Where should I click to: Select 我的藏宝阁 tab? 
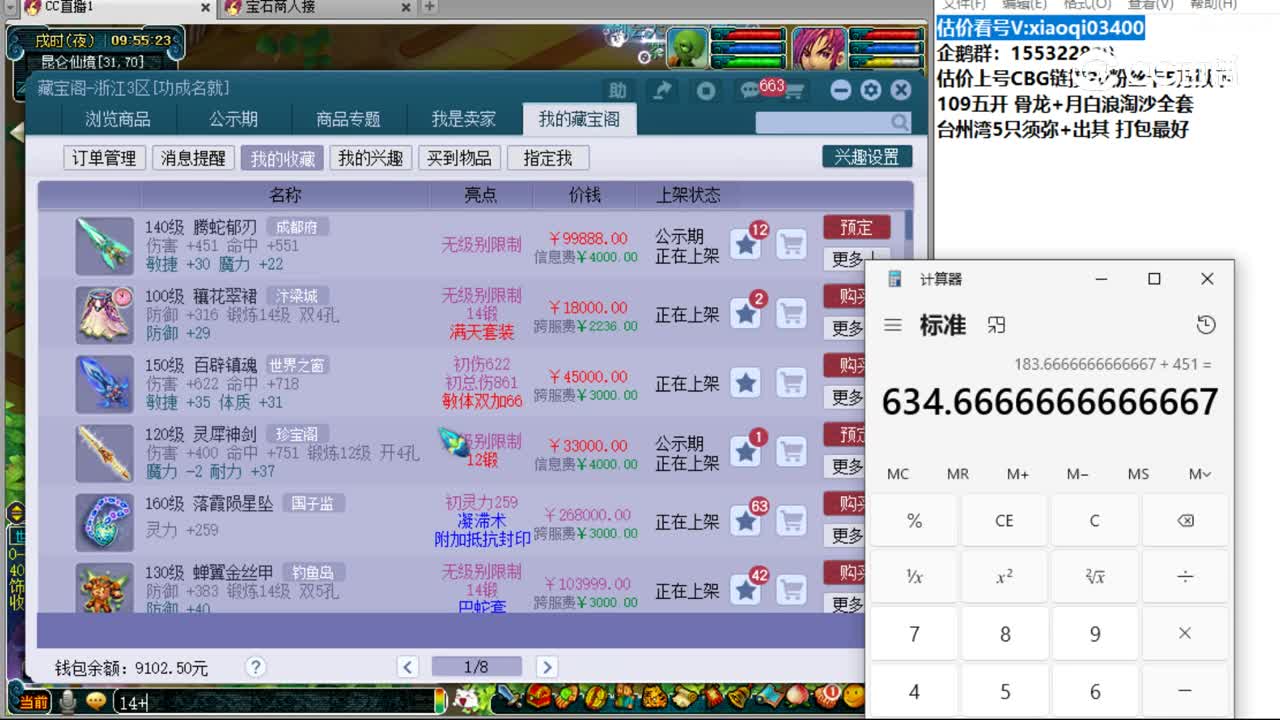point(579,119)
